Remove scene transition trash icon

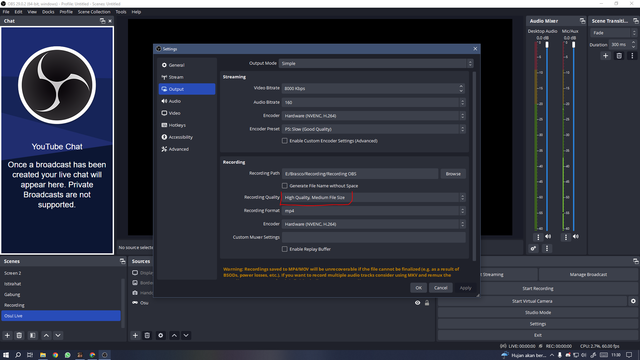(619, 56)
